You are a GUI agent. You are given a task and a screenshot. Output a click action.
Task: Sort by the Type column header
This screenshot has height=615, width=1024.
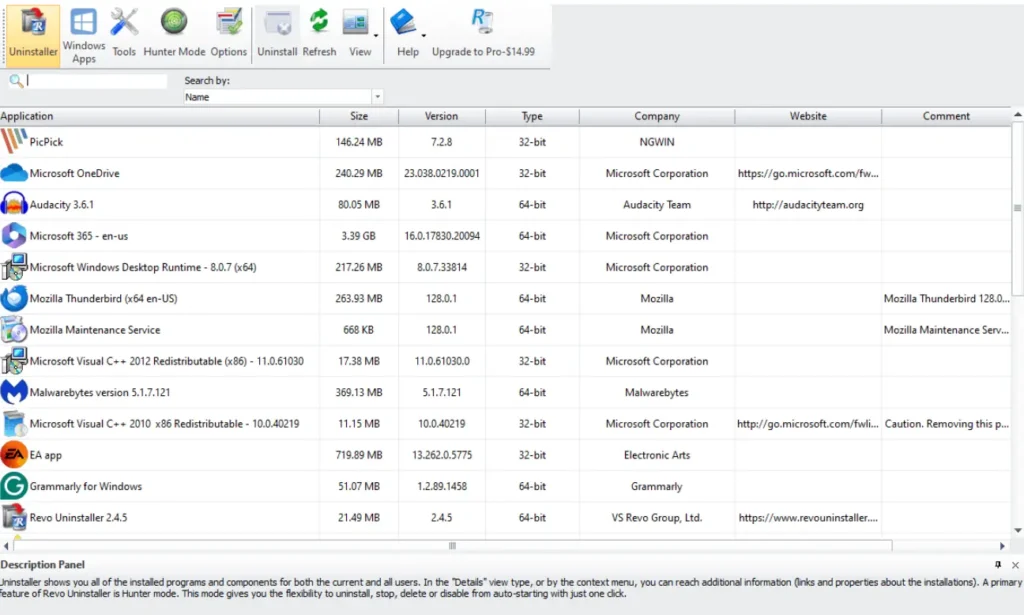[x=532, y=116]
